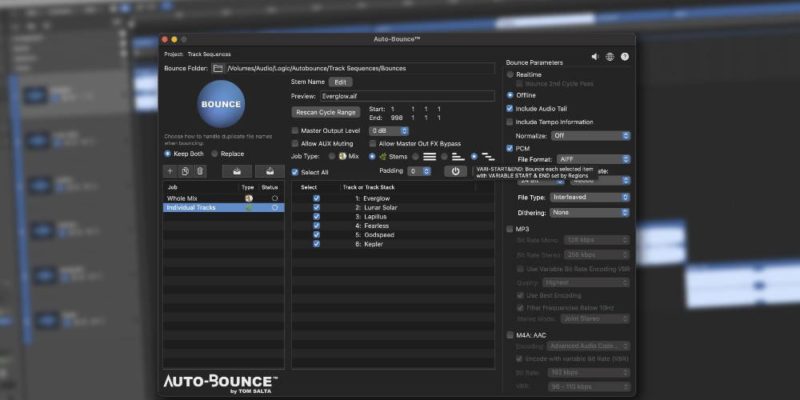Select the Mix job type radio
This screenshot has height=400, width=800.
click(x=332, y=157)
